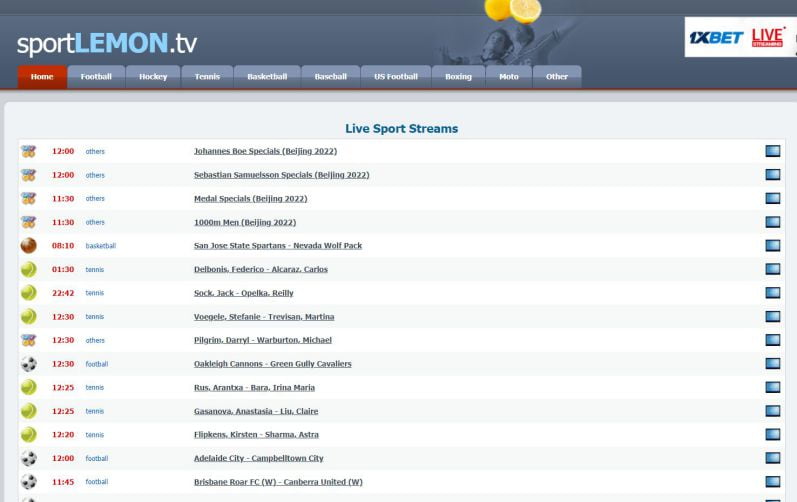Click soccer ball icon in Oakleigh Cannons row
The image size is (797, 502).
click(28, 364)
